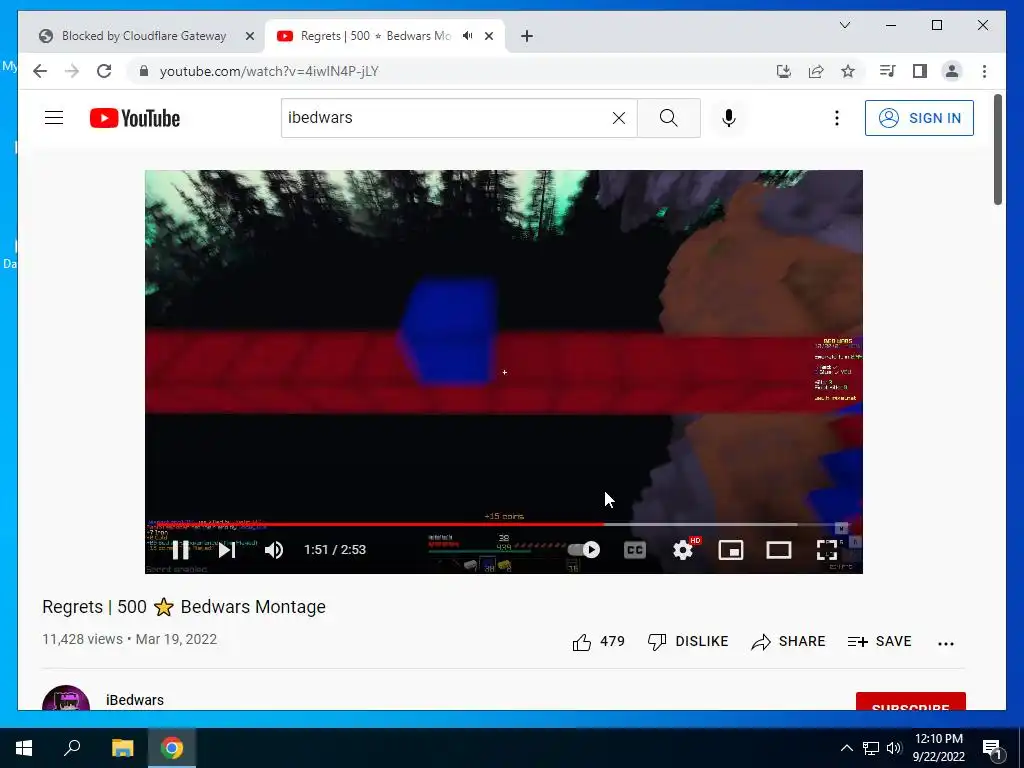Open Windows taskbar search

pyautogui.click(x=72, y=748)
